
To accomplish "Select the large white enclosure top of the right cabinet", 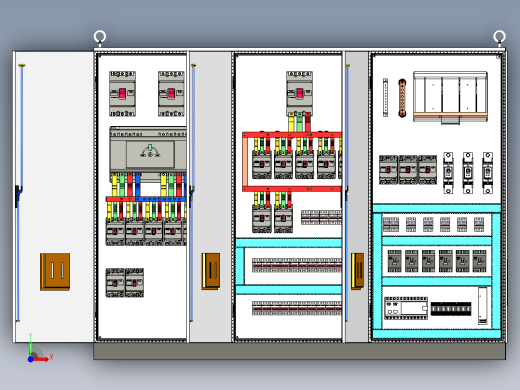I will pos(450,97).
